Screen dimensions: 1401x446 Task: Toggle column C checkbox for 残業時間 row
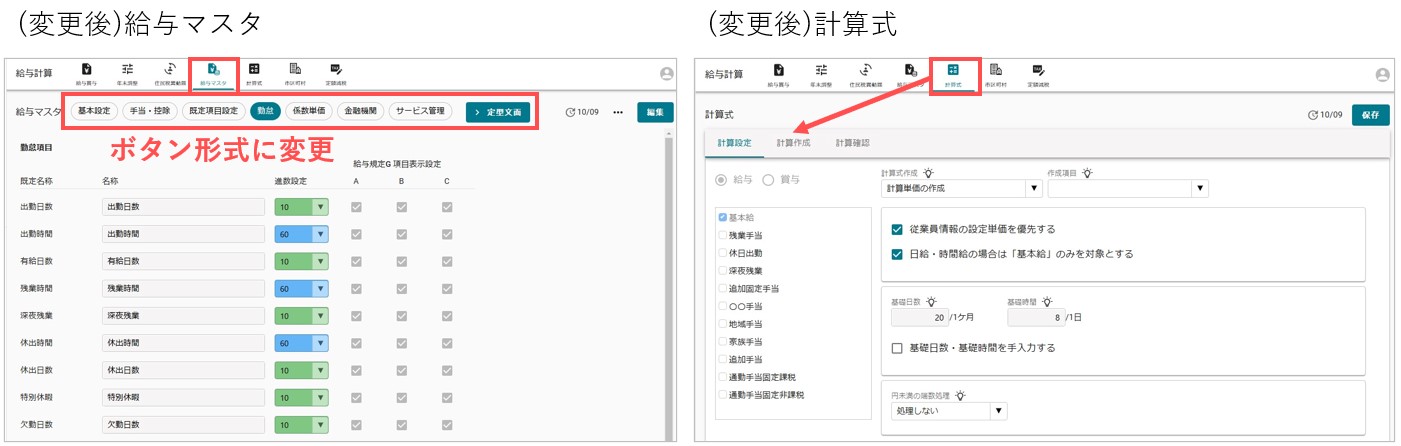[x=447, y=288]
